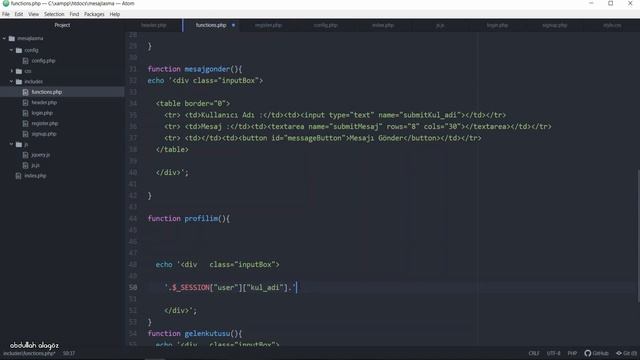Collapse the config folder chevron
Viewport: 640px width, 360px height.
pos(11,50)
